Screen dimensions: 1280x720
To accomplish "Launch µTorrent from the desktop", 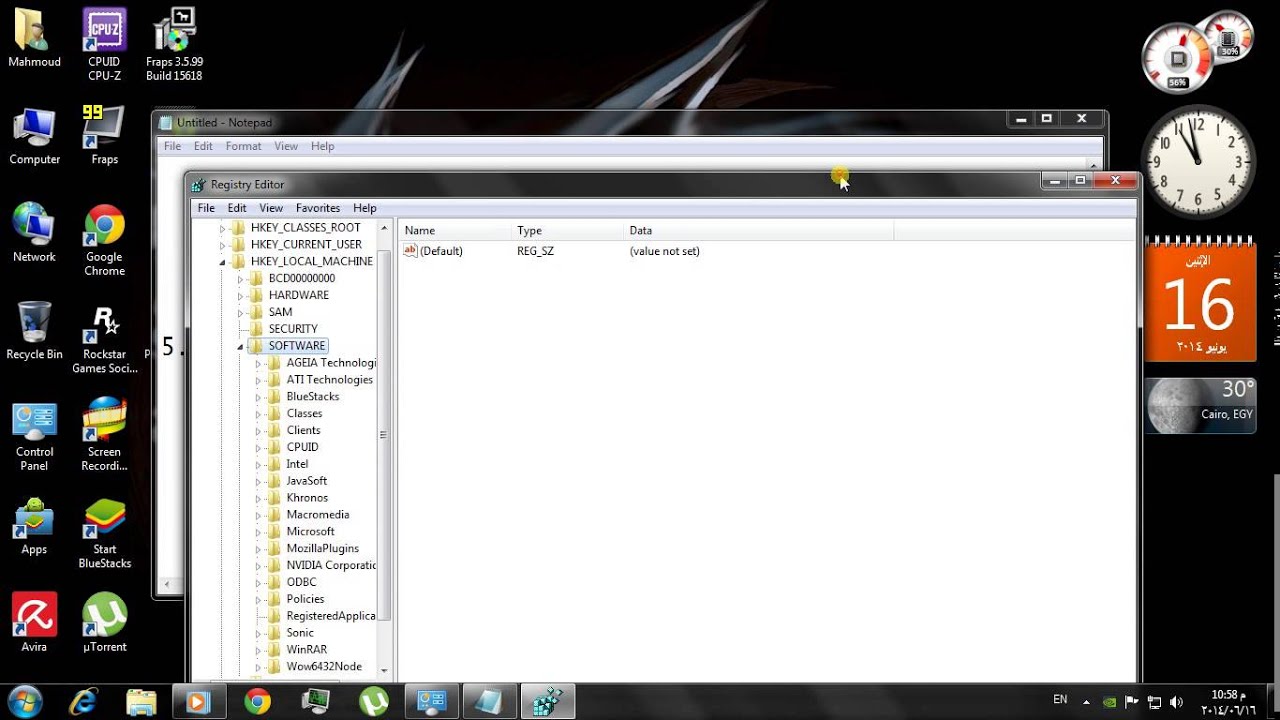I will (104, 622).
